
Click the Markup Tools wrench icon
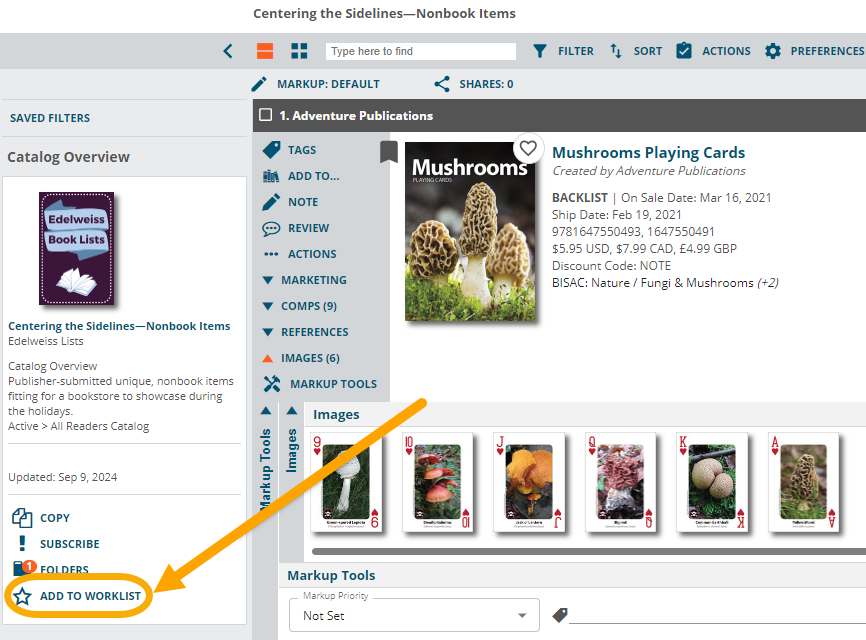(x=272, y=384)
